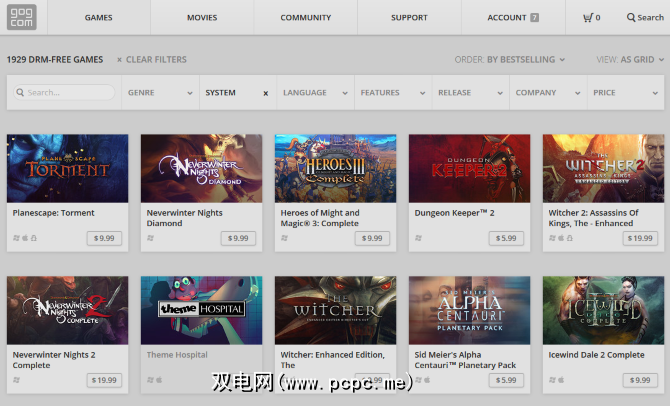
Task: Open the Dungeon Keeper 2 cover image
Action: coord(469,168)
